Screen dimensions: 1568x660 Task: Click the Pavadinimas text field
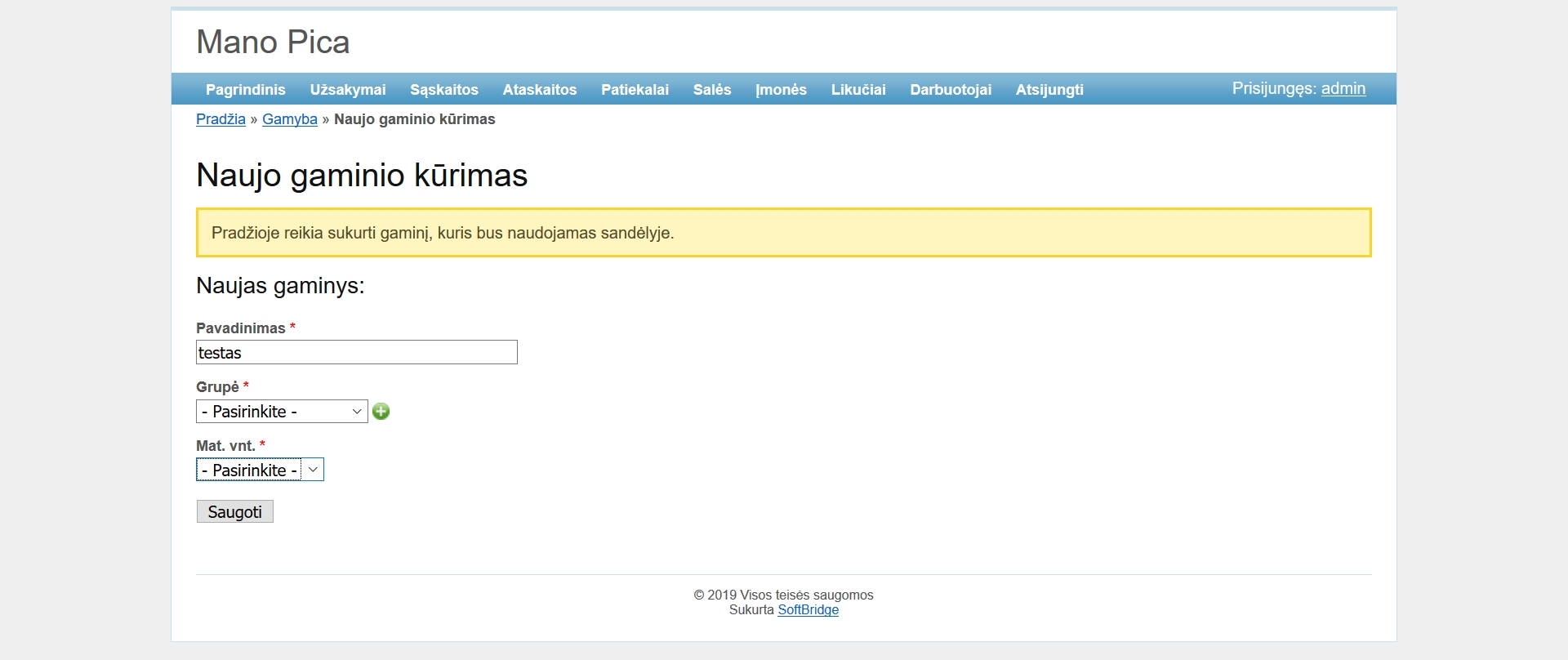click(356, 353)
